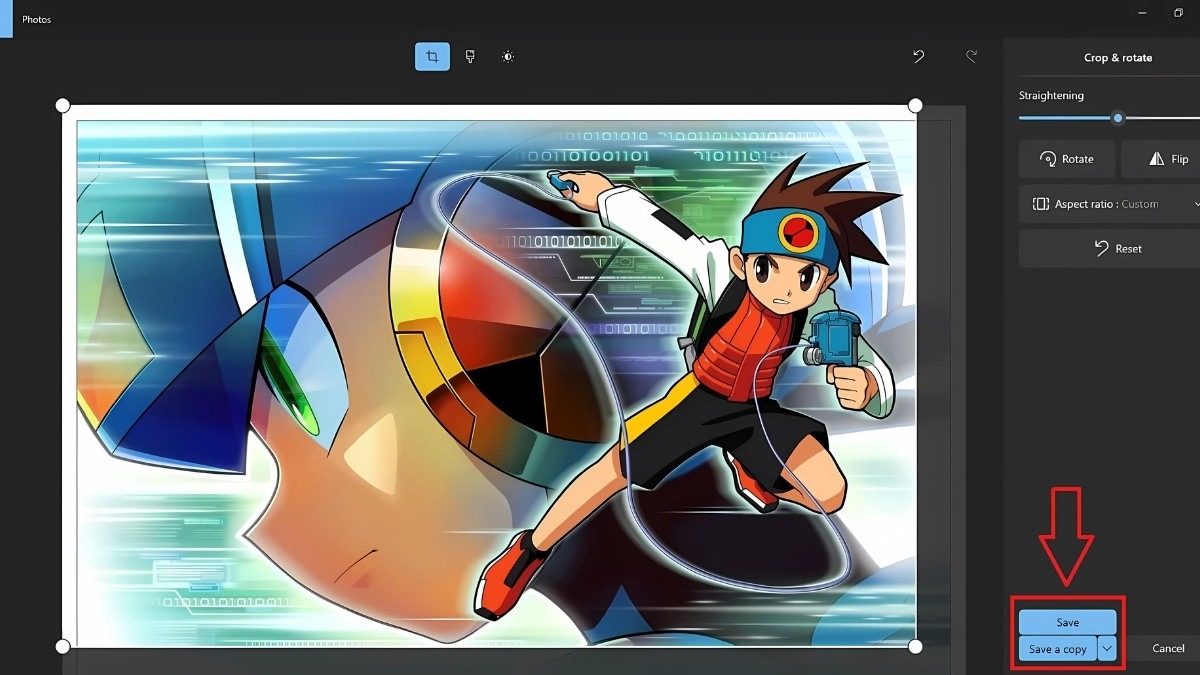Click the top-left crop corner handle
The height and width of the screenshot is (675, 1200).
pos(62,105)
